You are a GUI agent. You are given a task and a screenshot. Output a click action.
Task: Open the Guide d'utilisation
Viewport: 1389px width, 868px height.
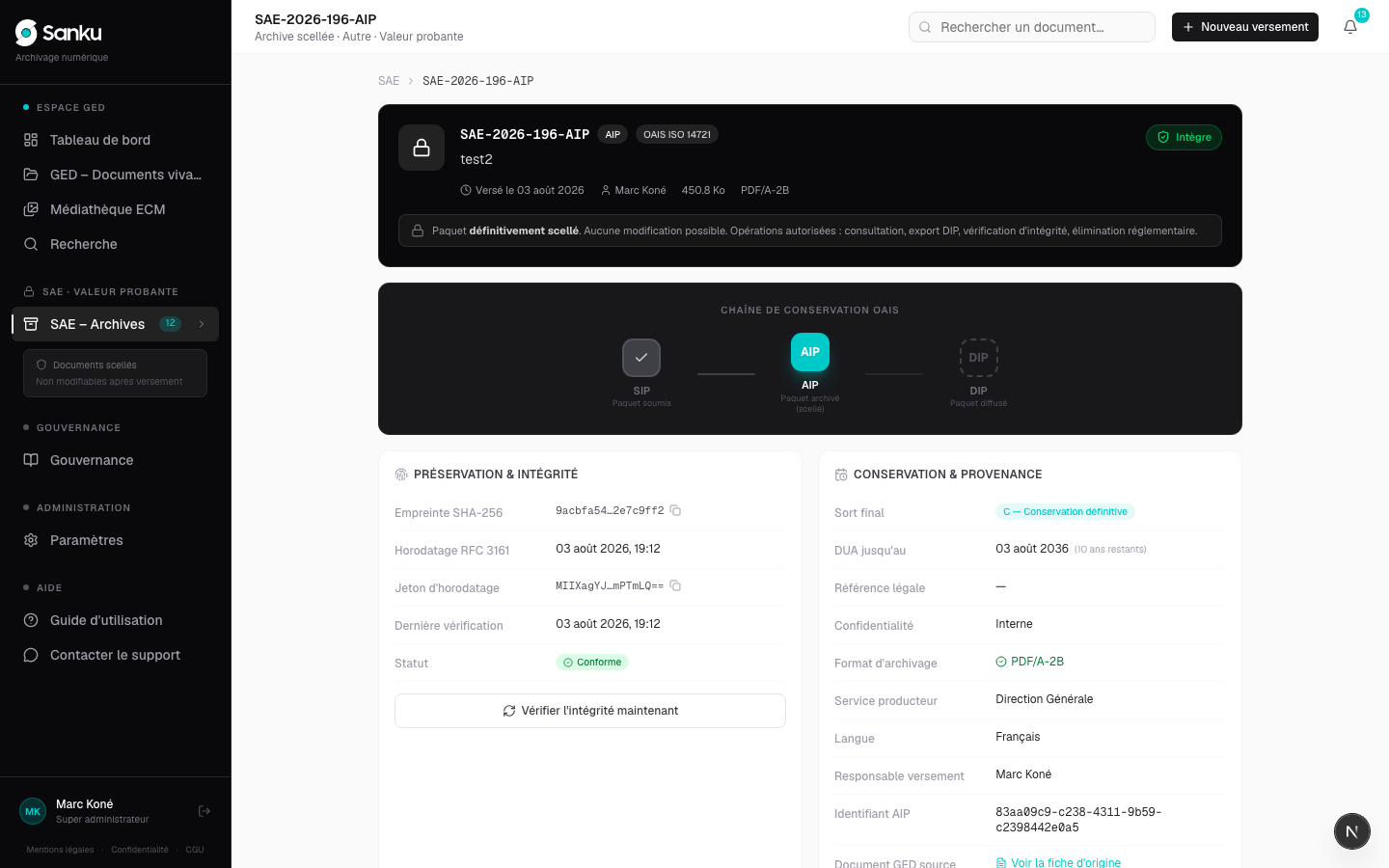[x=115, y=620]
